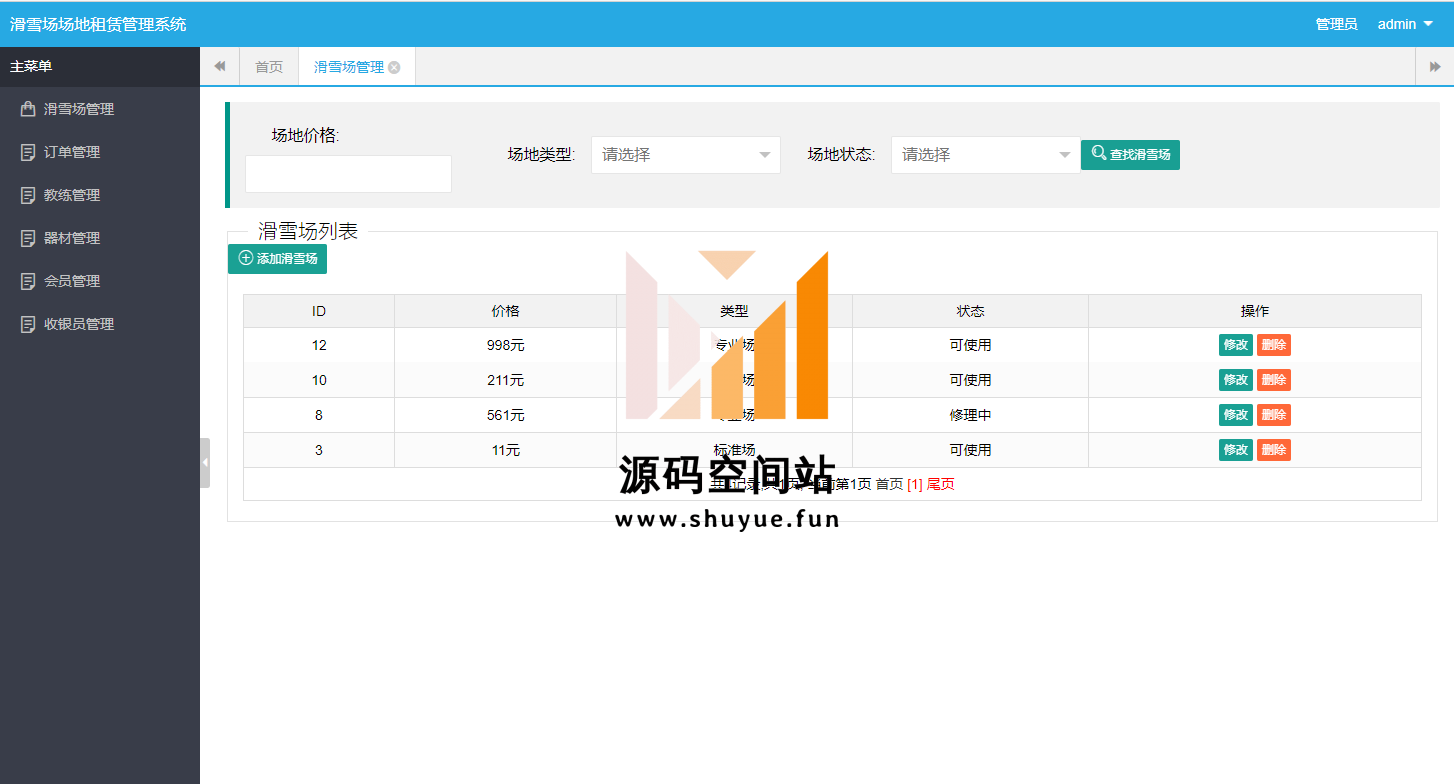Jump to 尾页 in the pagination

coord(941,484)
